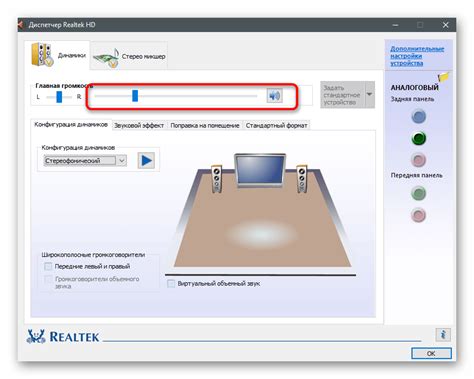Toggle the Передние левый и правый checkbox

pos(48,266)
